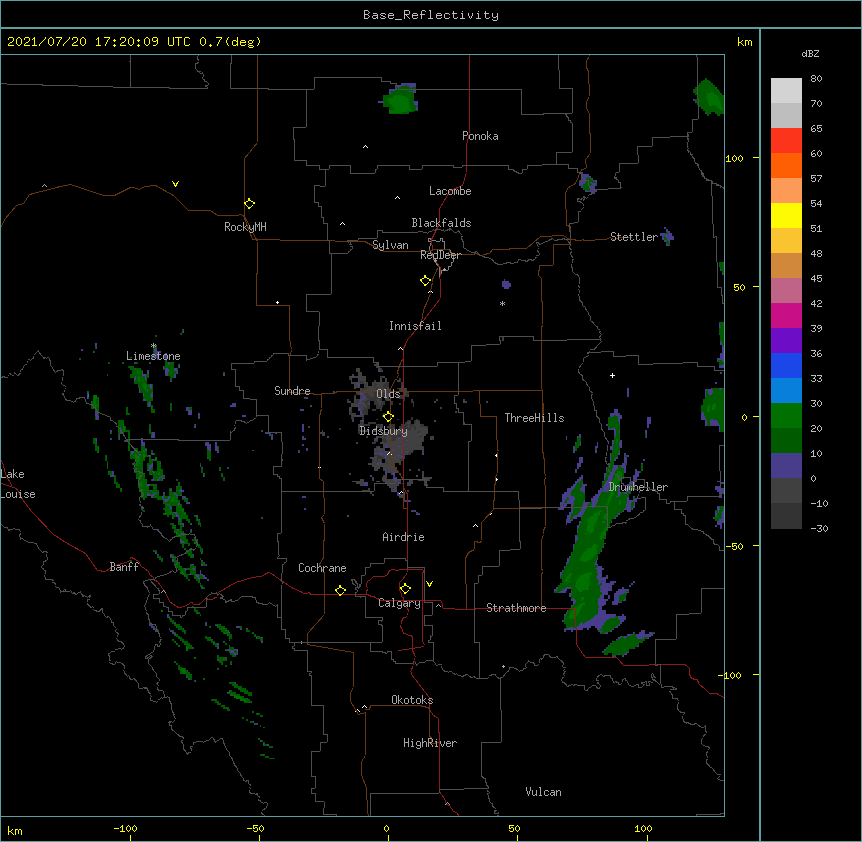862x842 pixels.
Task: Click the 0 tick on the horizontal km axis
Action: [x=386, y=828]
